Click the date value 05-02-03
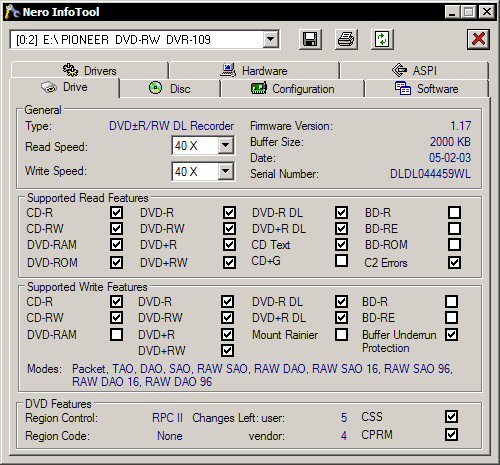 [x=450, y=157]
